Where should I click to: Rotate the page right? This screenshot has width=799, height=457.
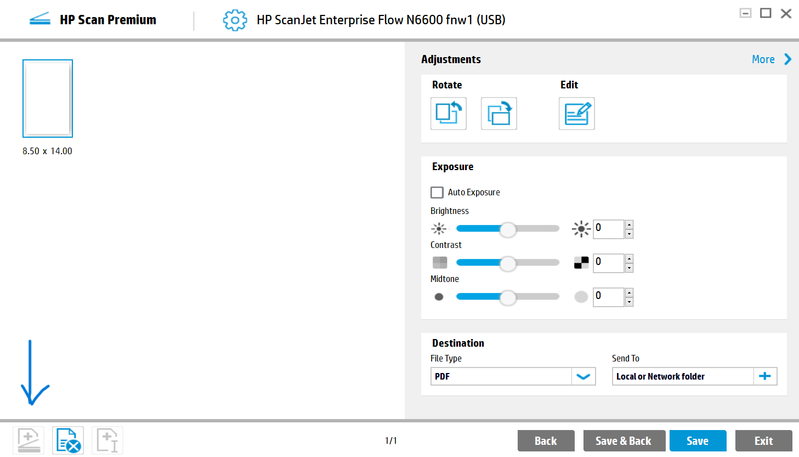(x=499, y=114)
